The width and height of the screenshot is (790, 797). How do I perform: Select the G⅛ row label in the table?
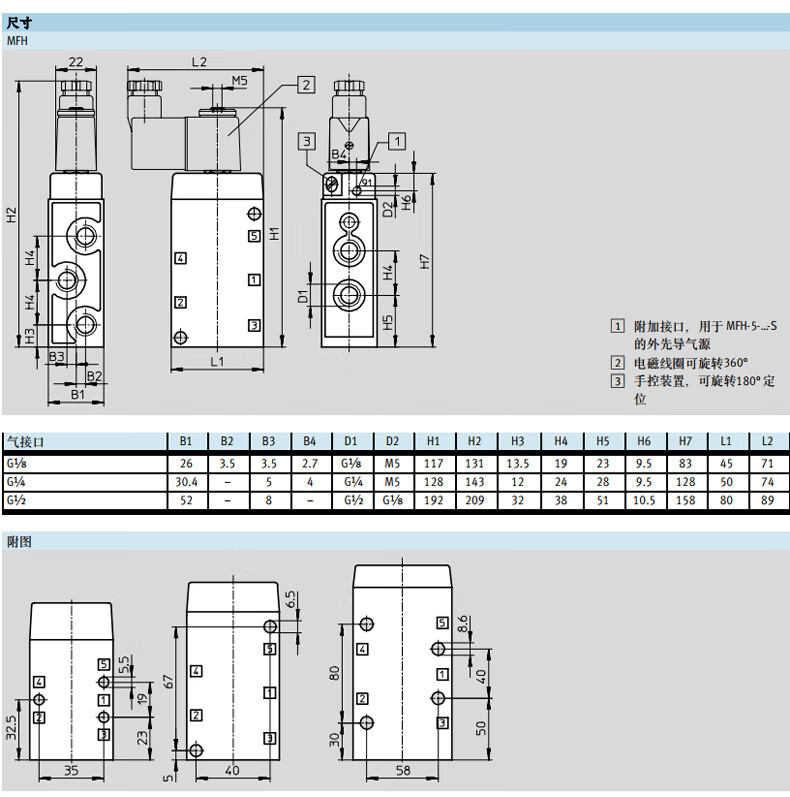click(20, 464)
